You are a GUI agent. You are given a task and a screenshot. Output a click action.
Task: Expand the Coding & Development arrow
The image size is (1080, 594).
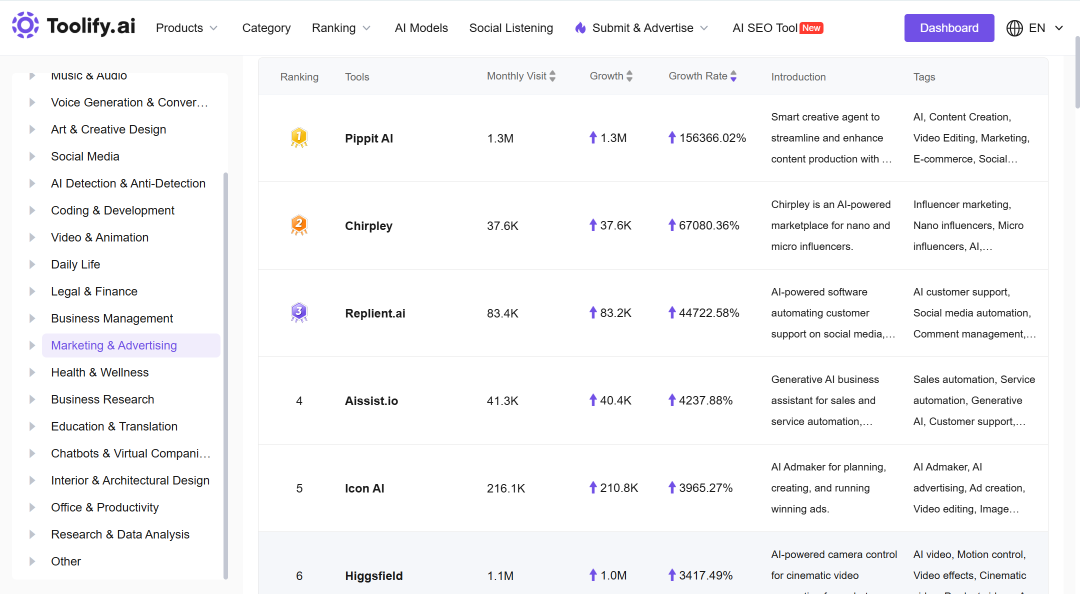[x=32, y=210]
